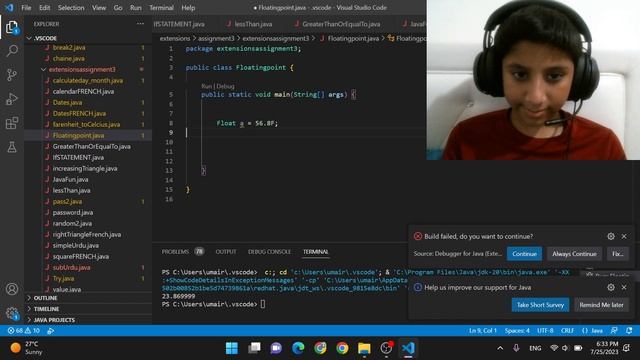Image resolution: width=640 pixels, height=360 pixels.
Task: Open build failed notification settings gear
Action: (x=611, y=236)
